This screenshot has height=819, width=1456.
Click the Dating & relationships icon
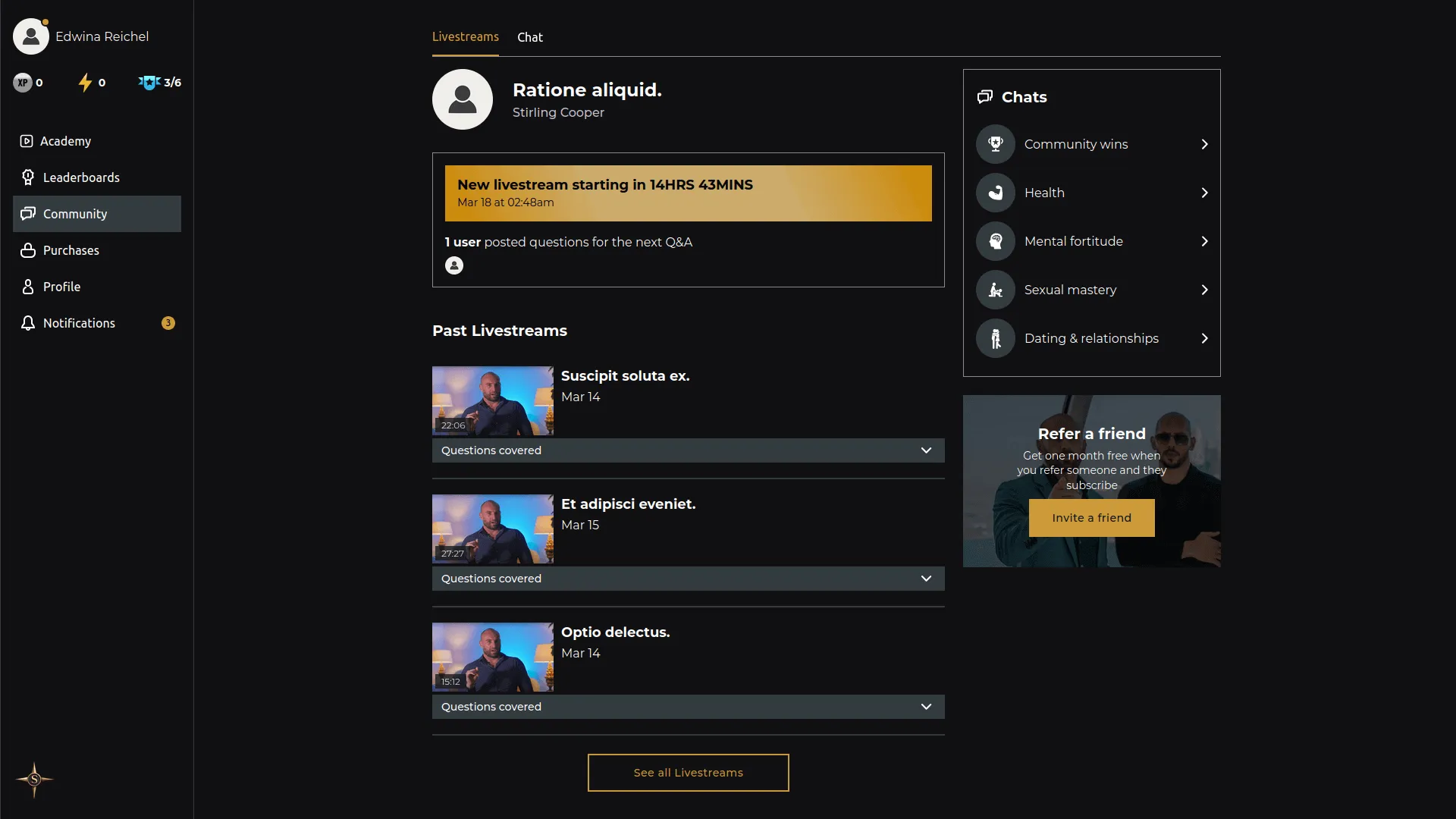click(x=996, y=338)
